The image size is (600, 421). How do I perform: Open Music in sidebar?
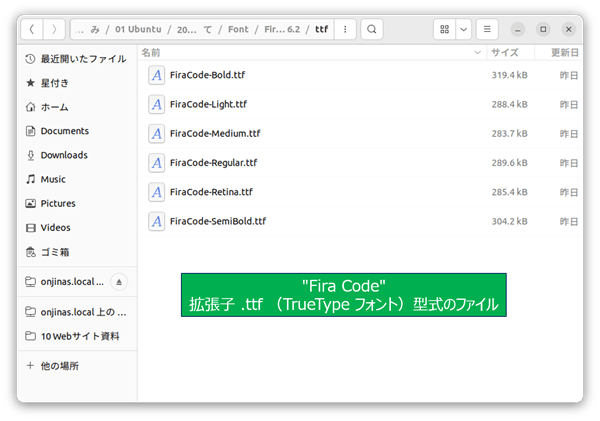(77, 179)
